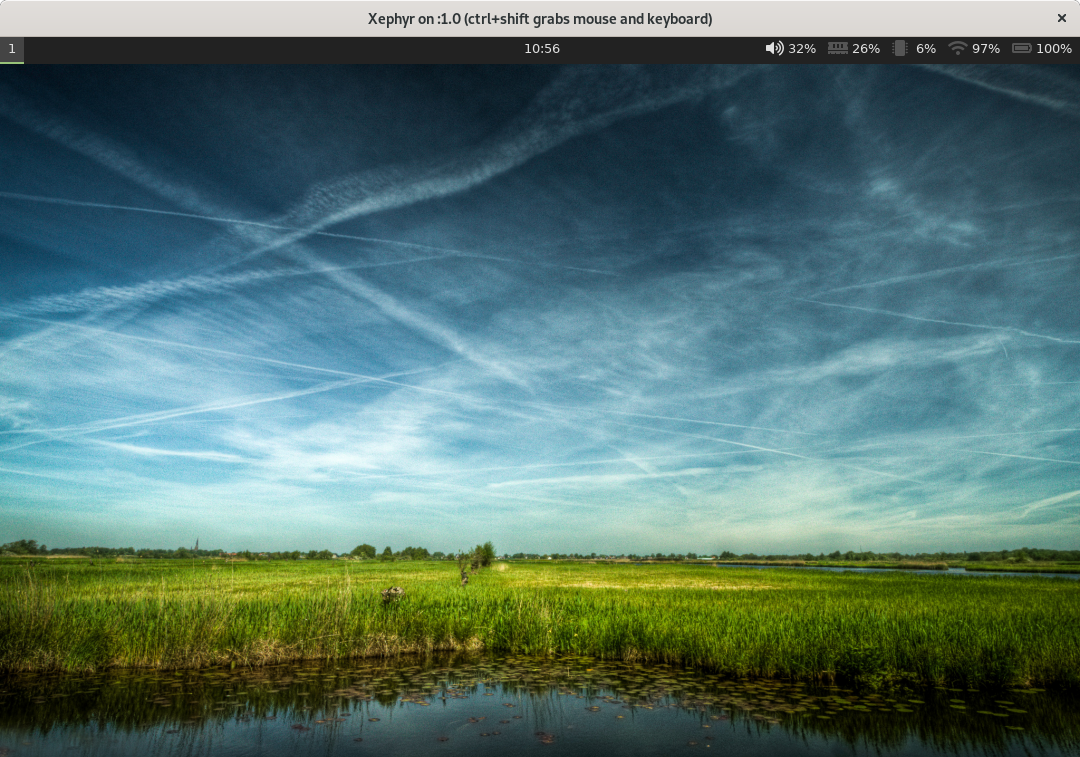
Task: Click the small bush on the wallpaper horizon
Action: click(482, 552)
